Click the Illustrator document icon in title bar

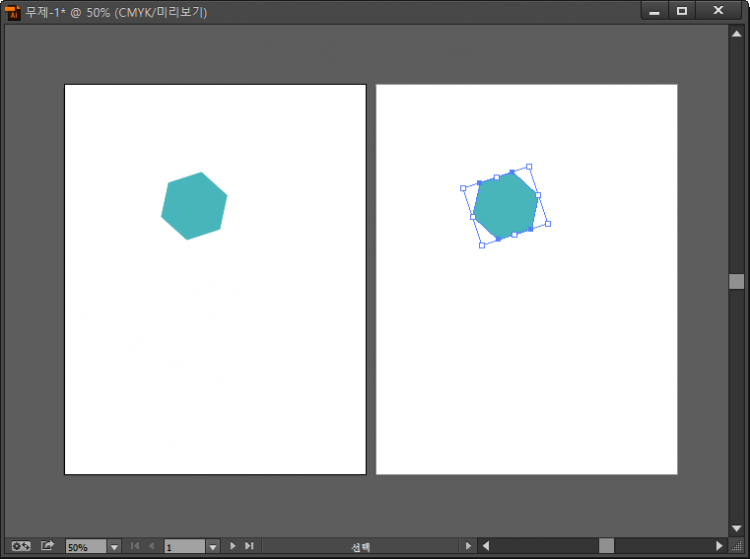14,12
